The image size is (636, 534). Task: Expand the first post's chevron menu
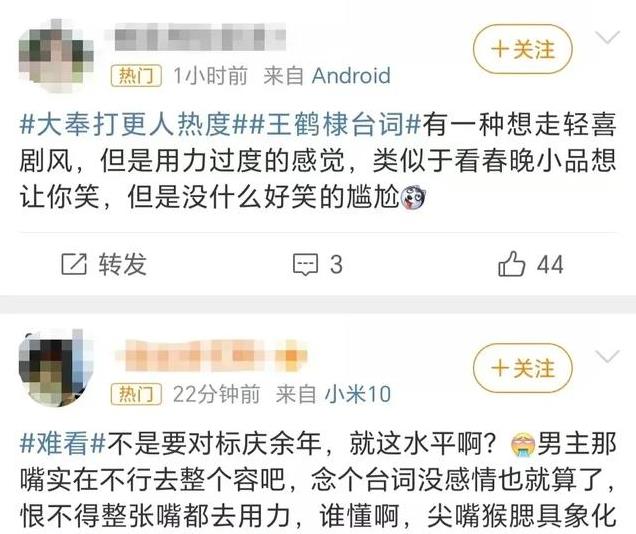(x=607, y=38)
